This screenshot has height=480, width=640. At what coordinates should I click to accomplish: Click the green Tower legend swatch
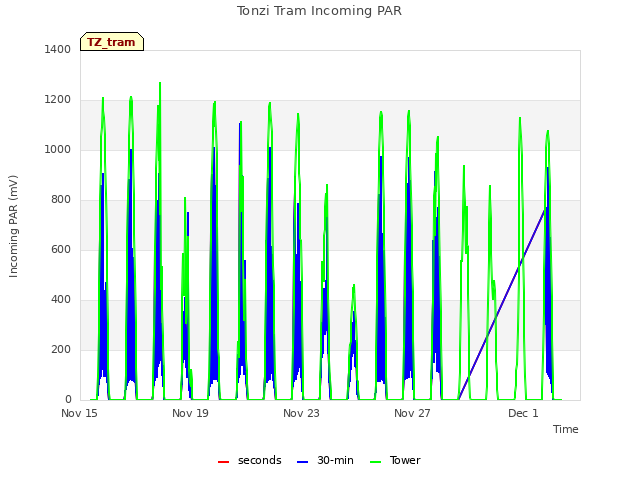pyautogui.click(x=376, y=462)
